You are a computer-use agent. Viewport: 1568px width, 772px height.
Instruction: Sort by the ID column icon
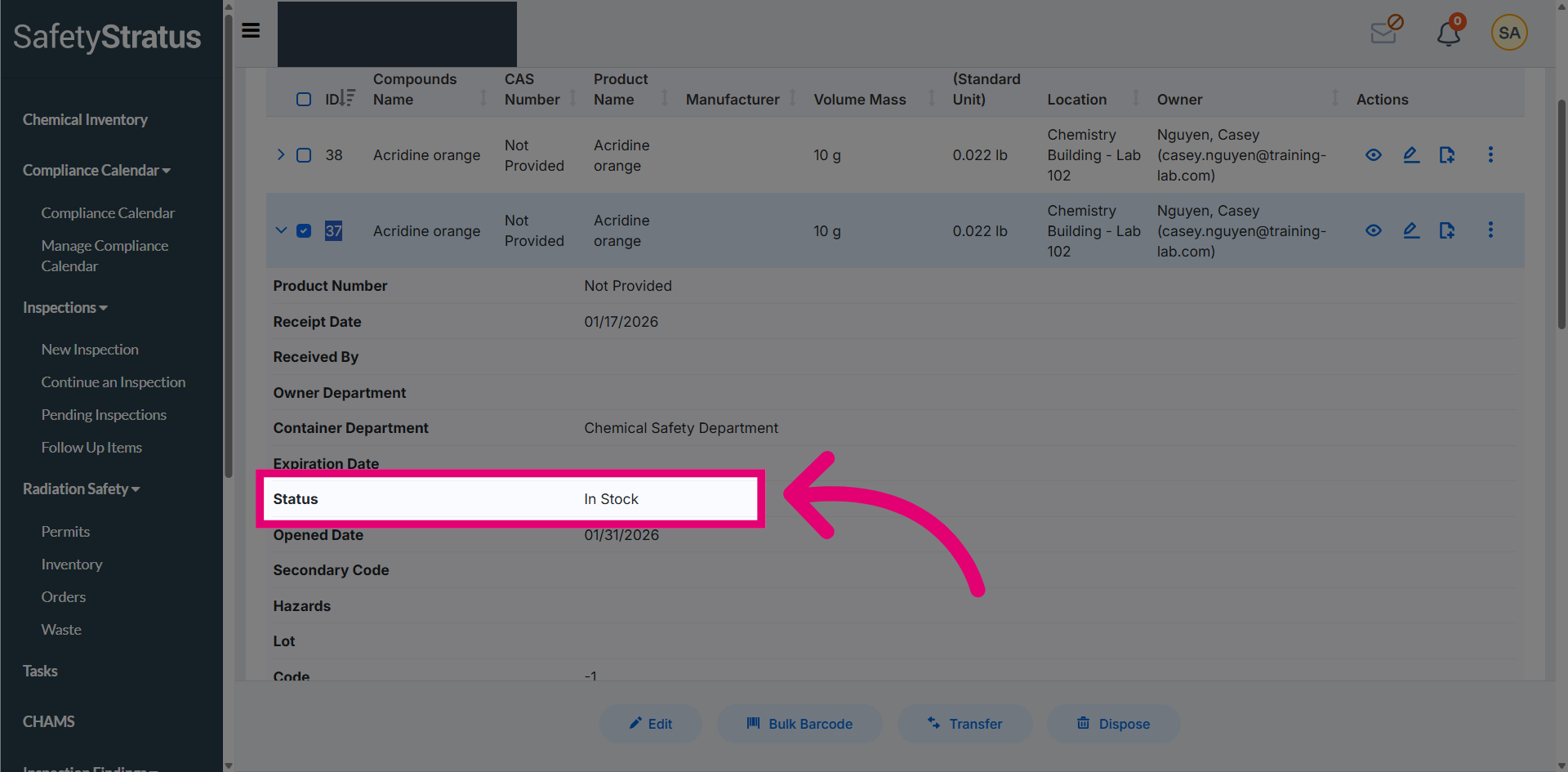click(x=347, y=98)
